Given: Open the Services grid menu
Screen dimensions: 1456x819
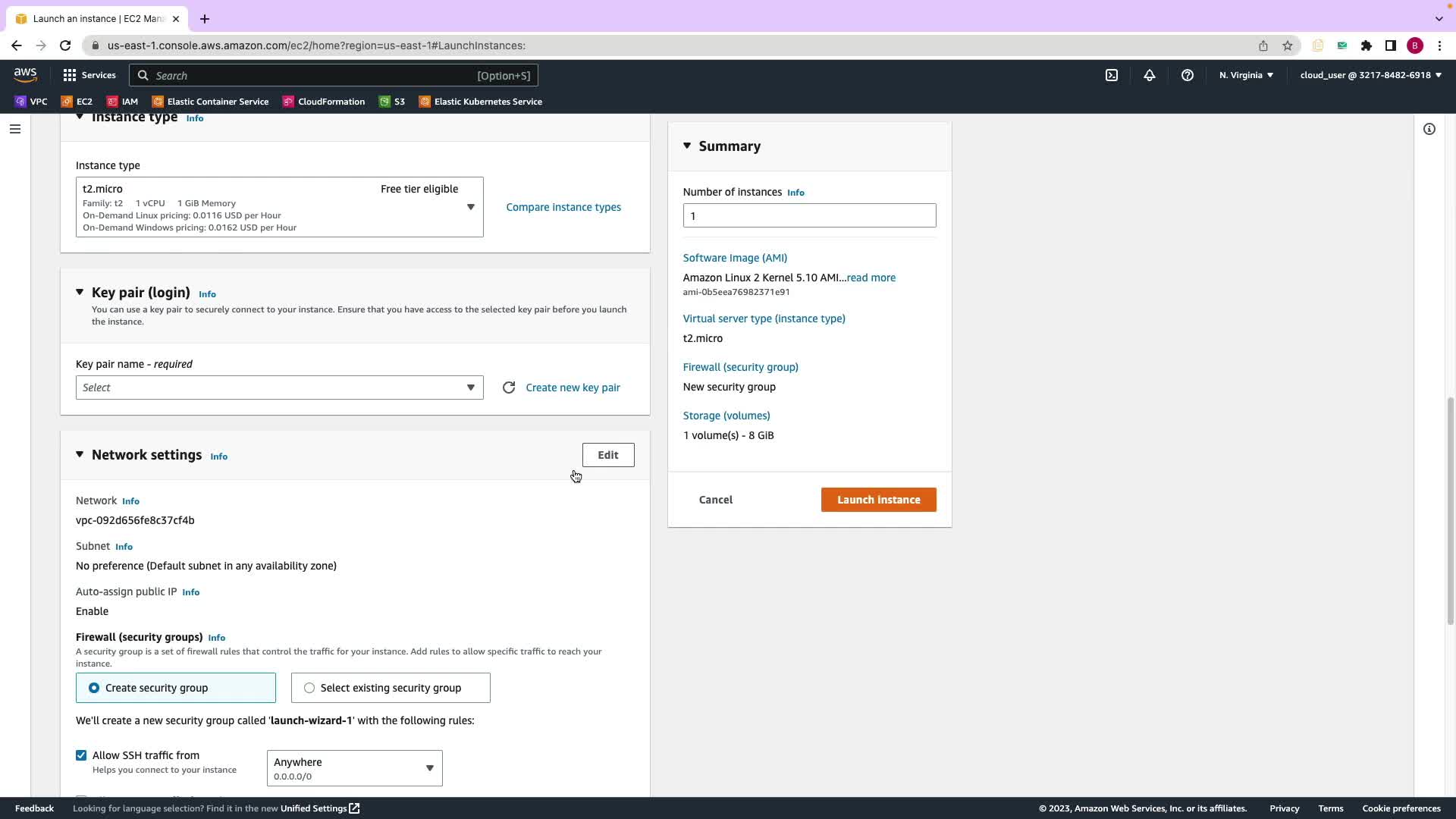Looking at the screenshot, I should pyautogui.click(x=89, y=75).
